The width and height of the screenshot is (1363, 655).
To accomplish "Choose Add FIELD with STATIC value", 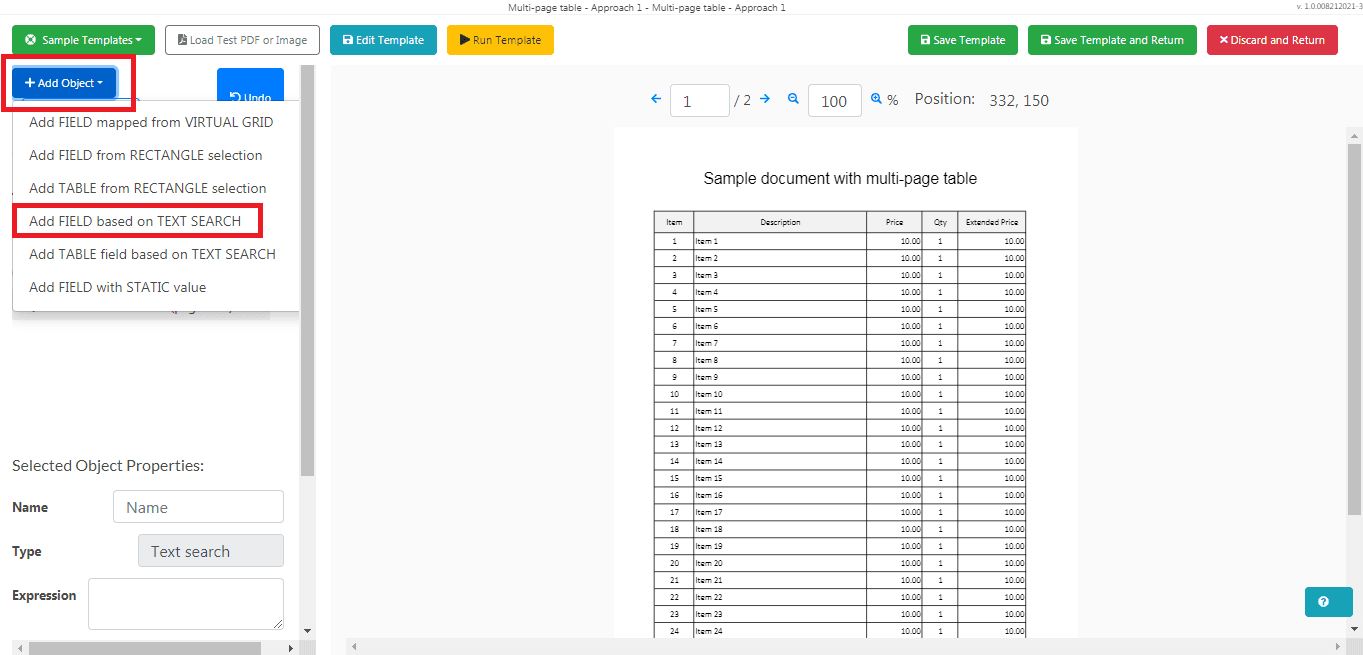I will [117, 287].
